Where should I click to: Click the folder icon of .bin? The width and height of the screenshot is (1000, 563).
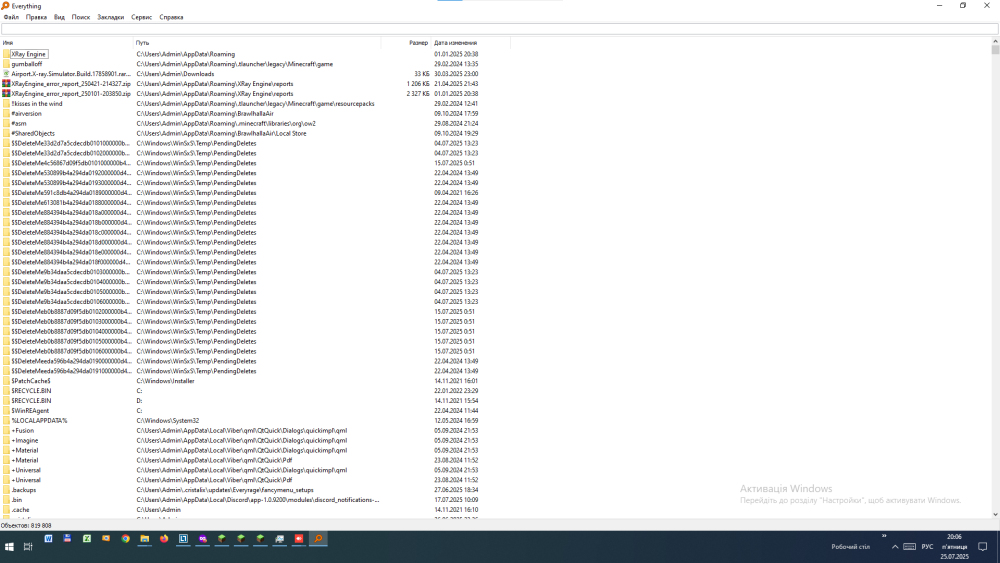click(6, 500)
